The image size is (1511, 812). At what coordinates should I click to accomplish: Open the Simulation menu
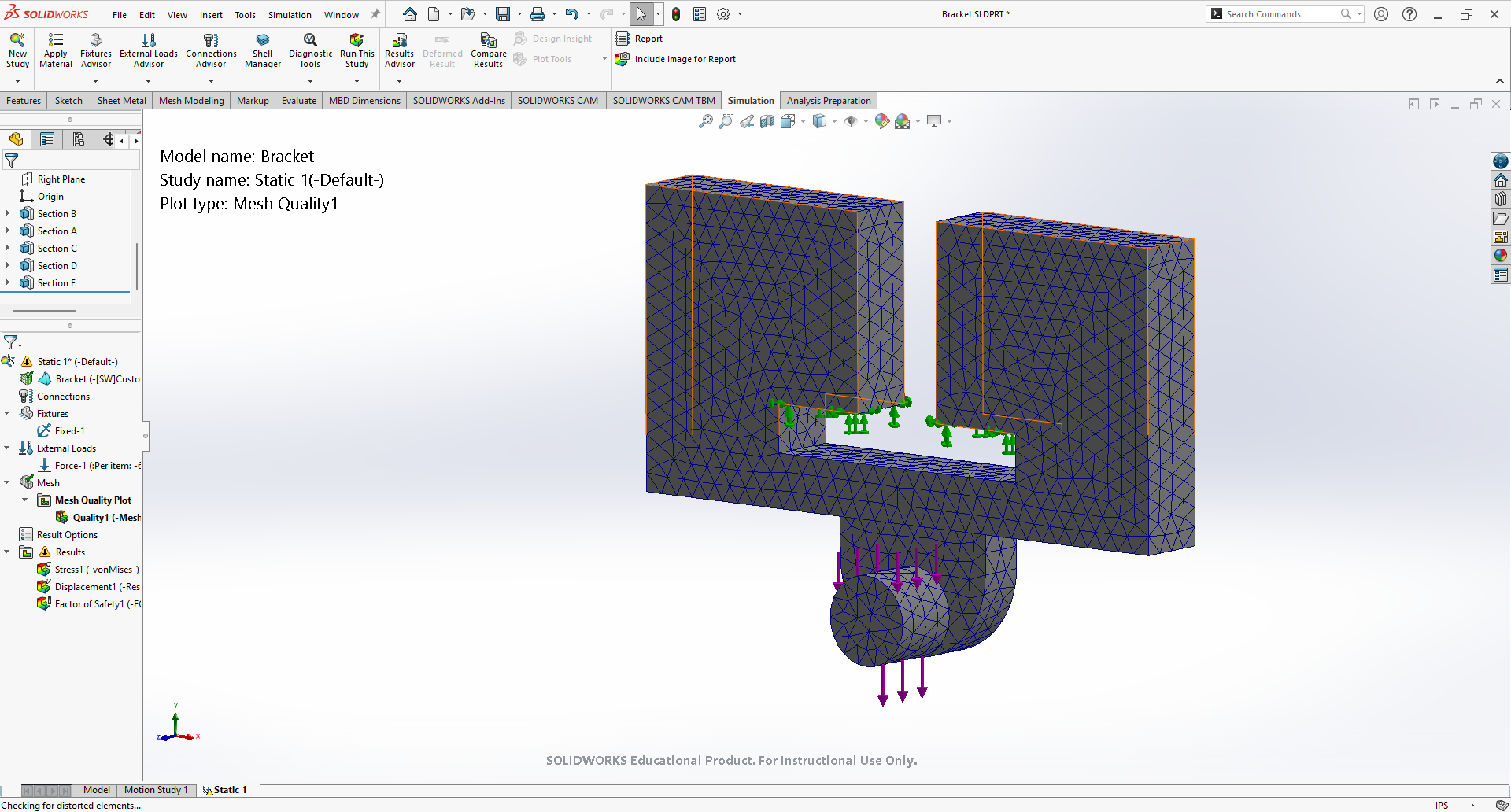pyautogui.click(x=290, y=15)
